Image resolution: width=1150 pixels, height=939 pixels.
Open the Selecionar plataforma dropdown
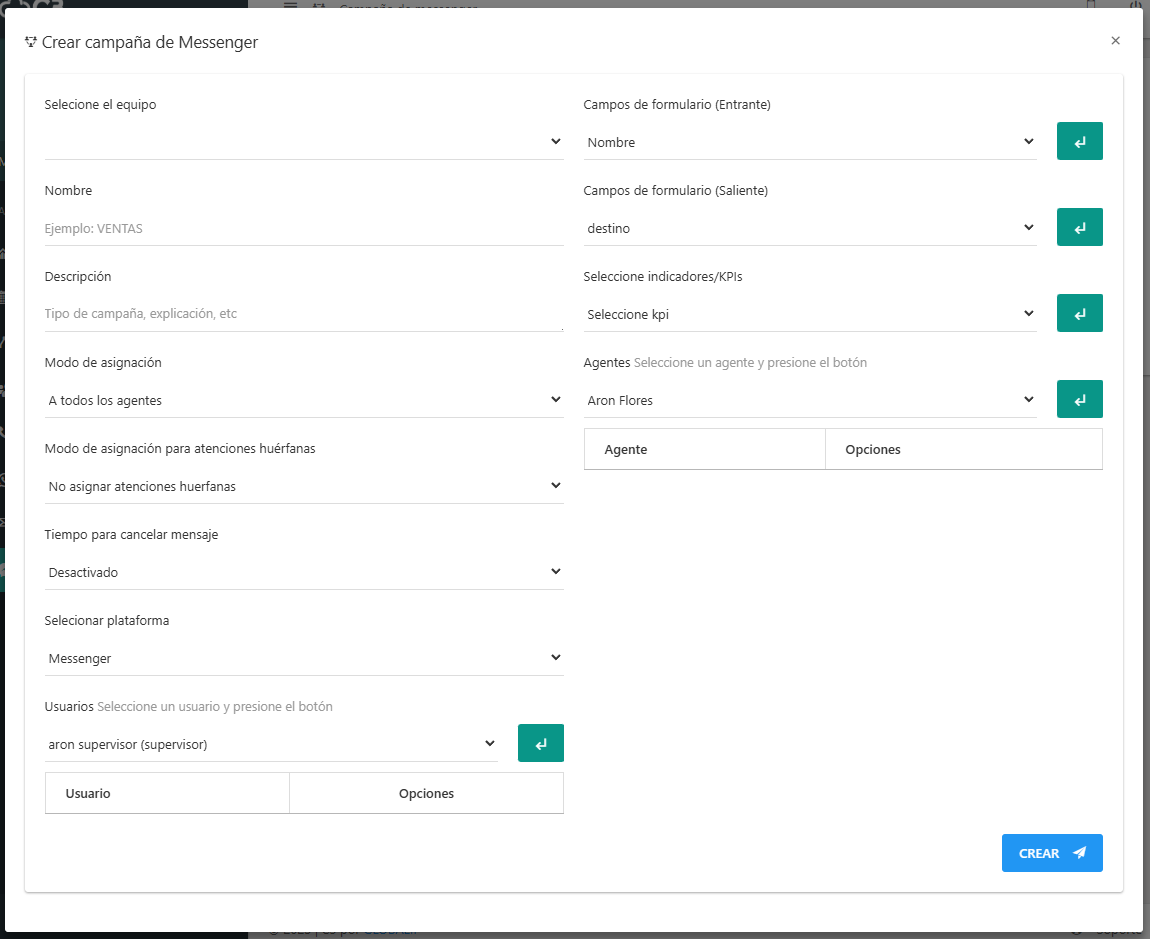304,658
